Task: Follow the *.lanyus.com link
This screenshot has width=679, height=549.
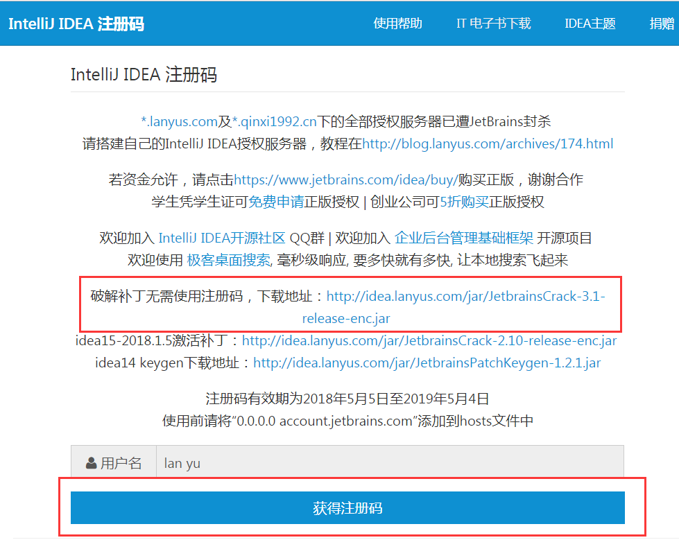Action: 179,122
